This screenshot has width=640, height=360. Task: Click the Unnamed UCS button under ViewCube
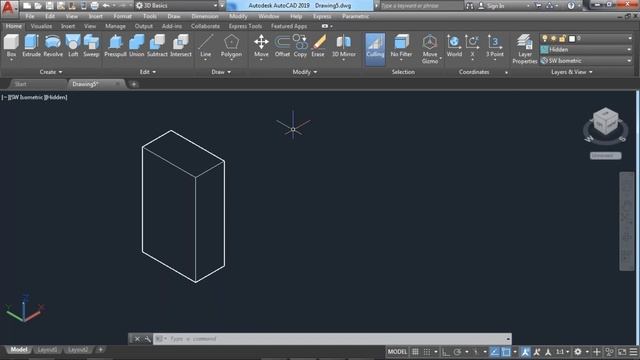point(605,156)
